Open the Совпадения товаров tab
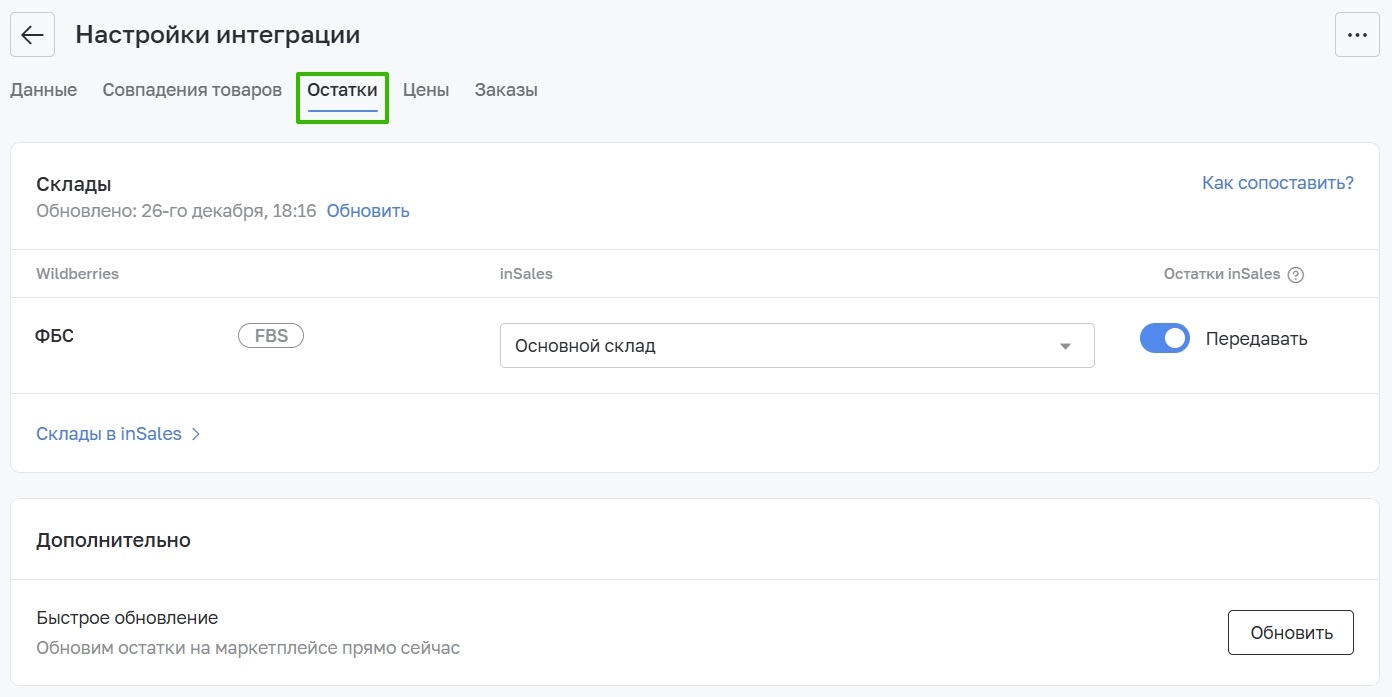Screen dimensions: 1392x697 pyautogui.click(x=192, y=90)
